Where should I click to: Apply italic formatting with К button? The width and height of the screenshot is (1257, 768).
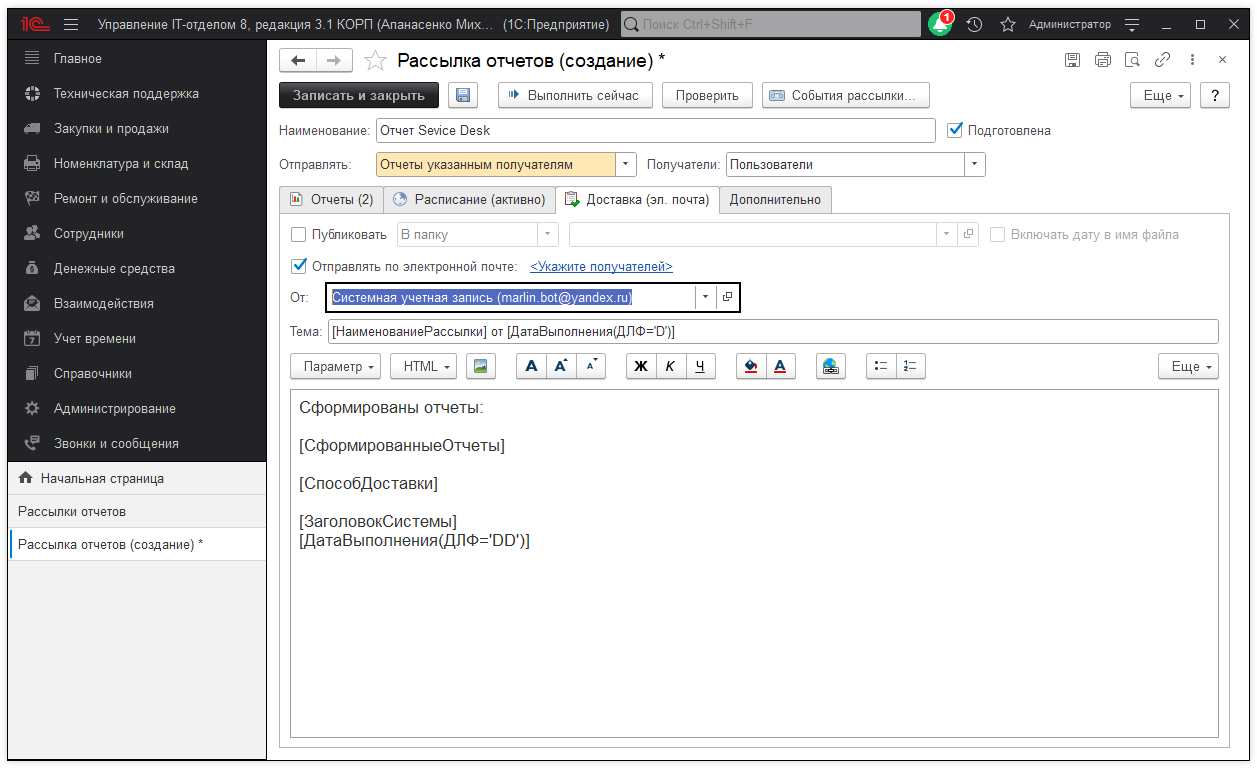[670, 367]
